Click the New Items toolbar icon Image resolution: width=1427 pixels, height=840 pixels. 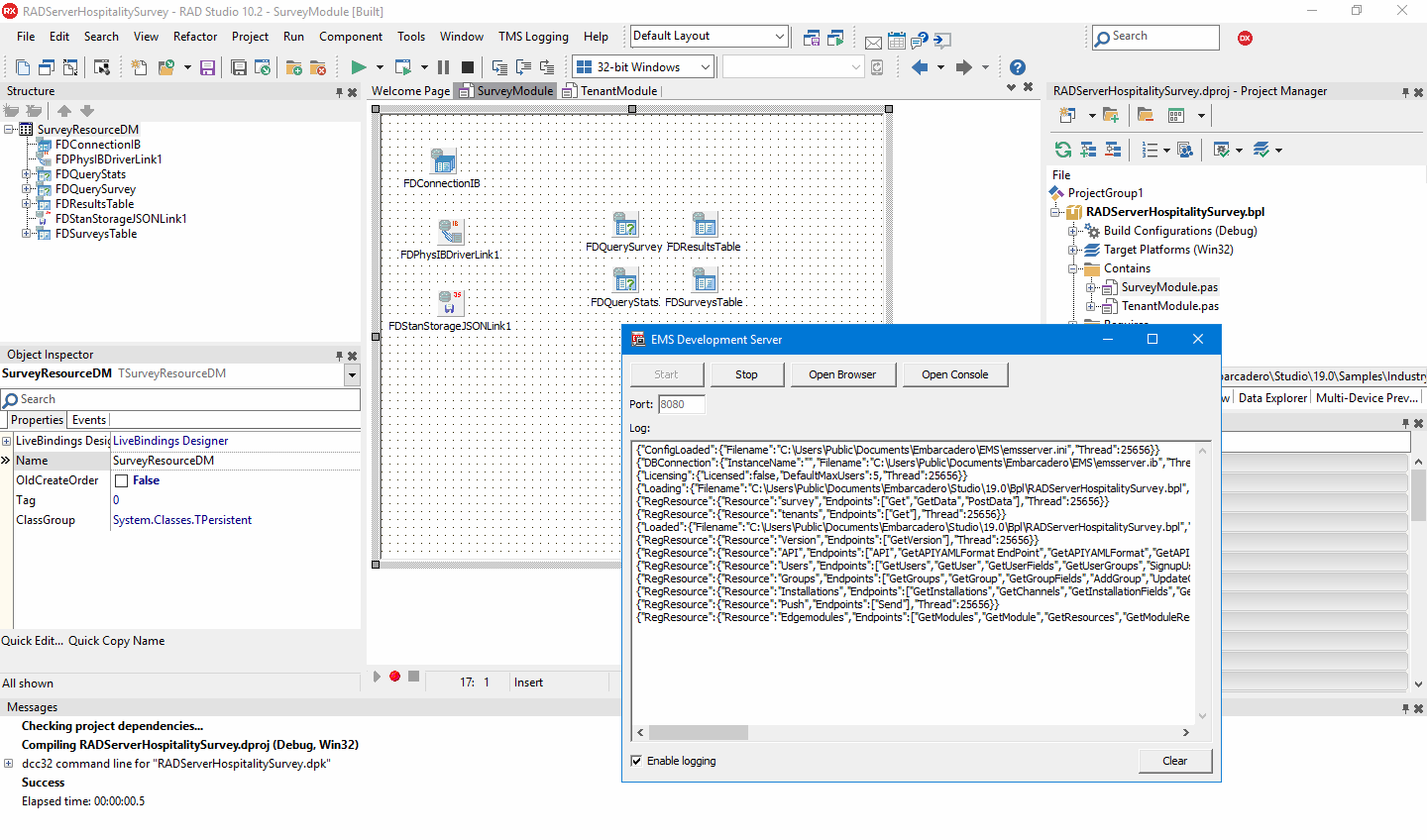tap(139, 67)
